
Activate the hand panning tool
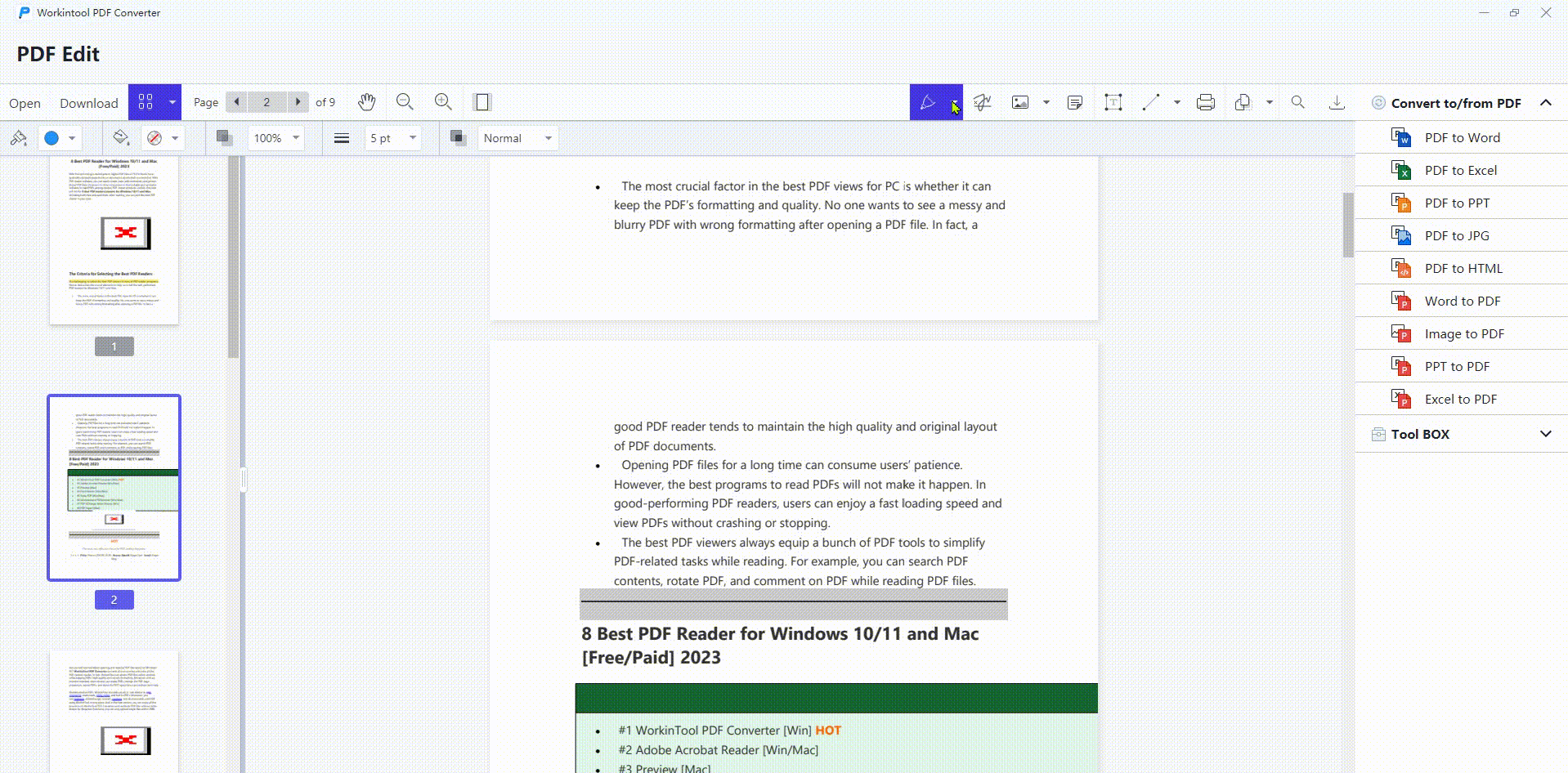[366, 101]
